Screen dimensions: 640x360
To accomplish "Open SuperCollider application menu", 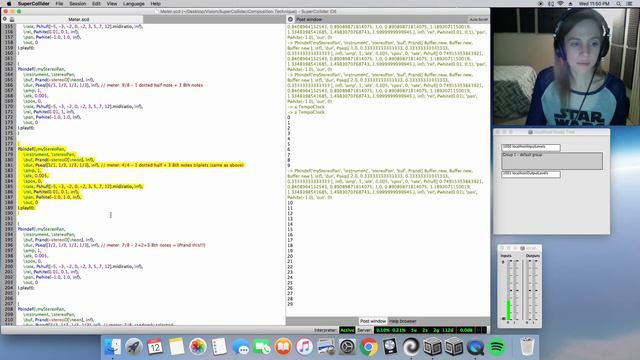I will [x=33, y=4].
